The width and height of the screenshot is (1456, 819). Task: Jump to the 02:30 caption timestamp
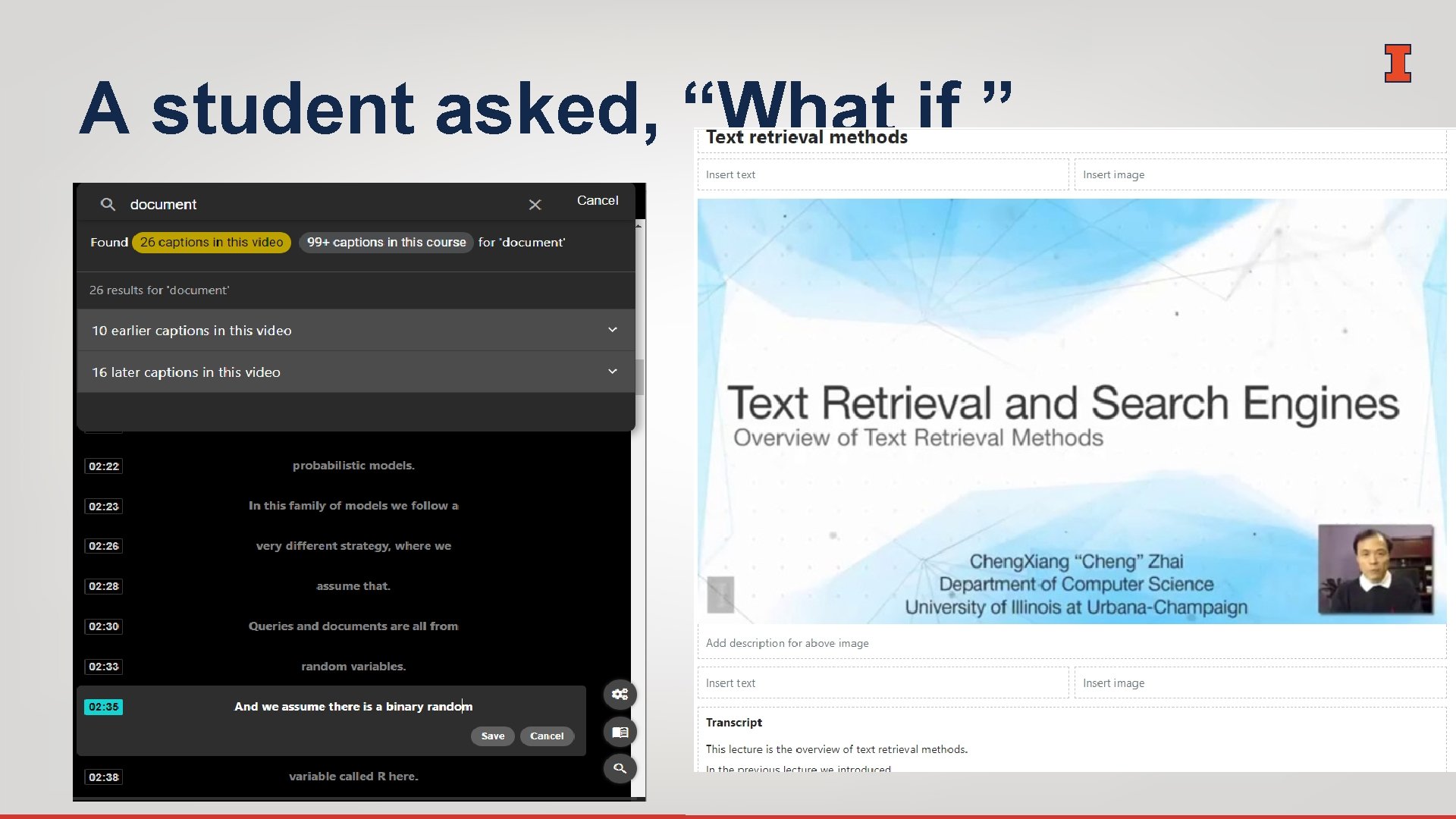(103, 626)
